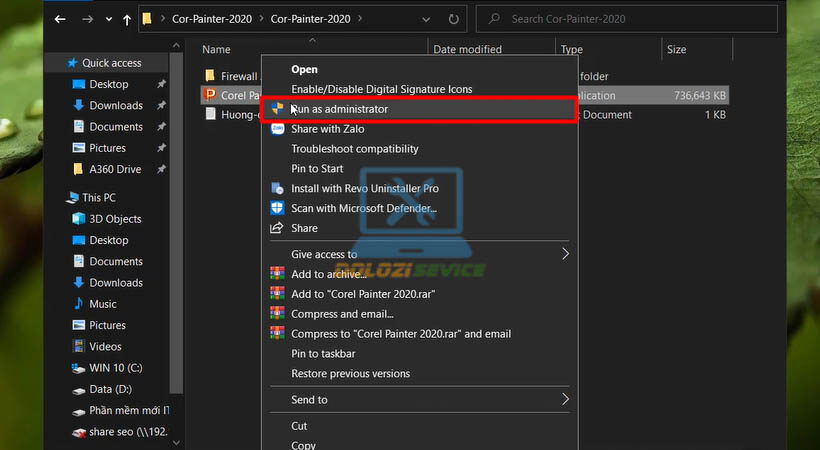This screenshot has height=450, width=820.
Task: Sort files by Date modified column
Action: tap(467, 49)
